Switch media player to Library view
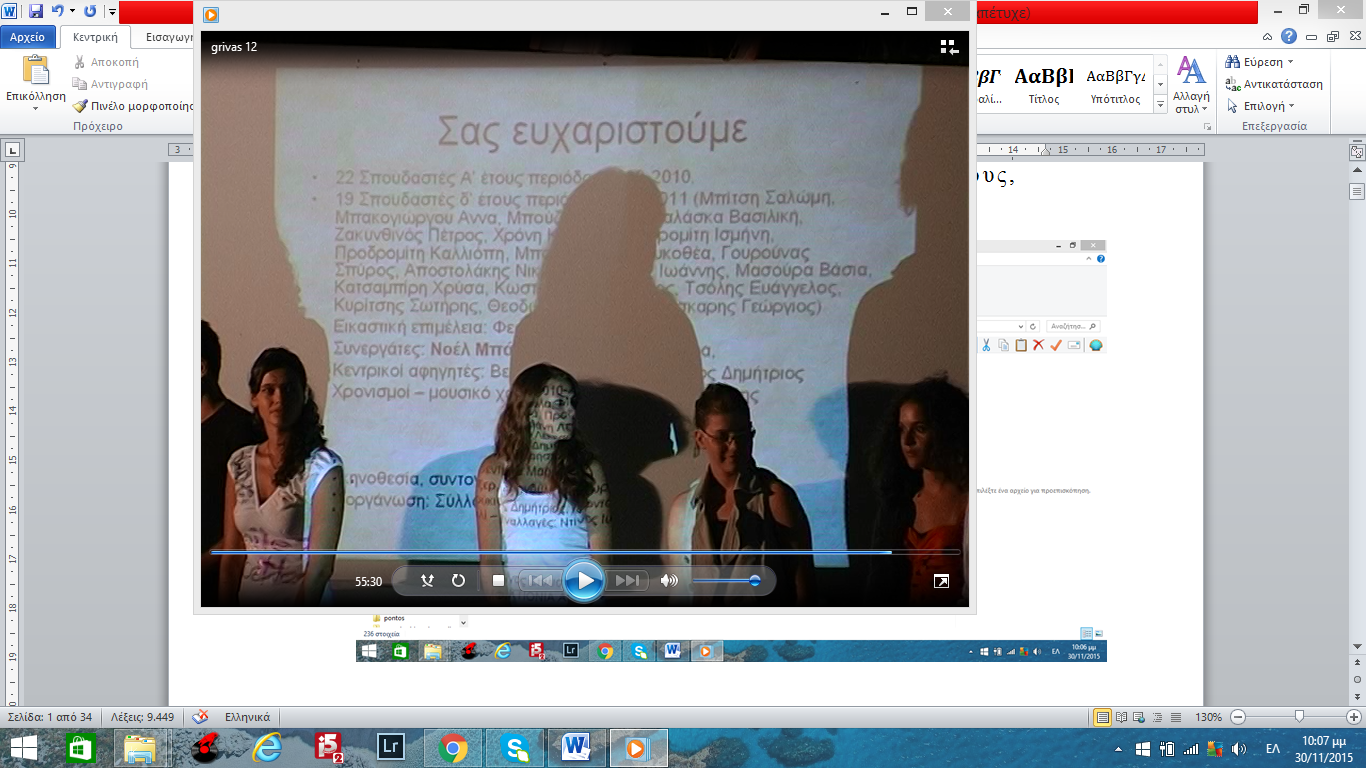Screen dimensions: 1366x768 click(x=949, y=47)
